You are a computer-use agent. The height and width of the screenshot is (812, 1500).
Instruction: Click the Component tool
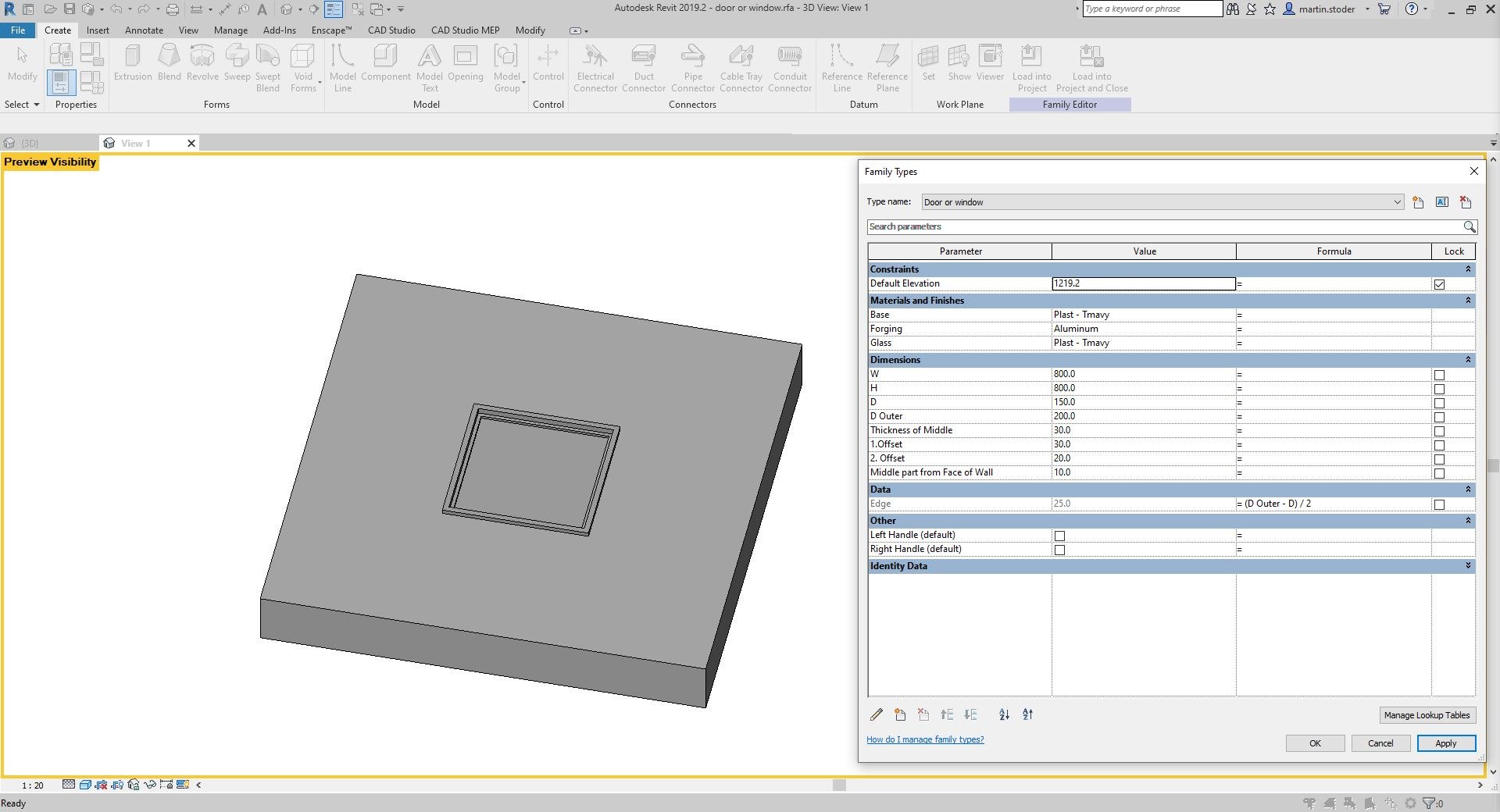pos(386,62)
